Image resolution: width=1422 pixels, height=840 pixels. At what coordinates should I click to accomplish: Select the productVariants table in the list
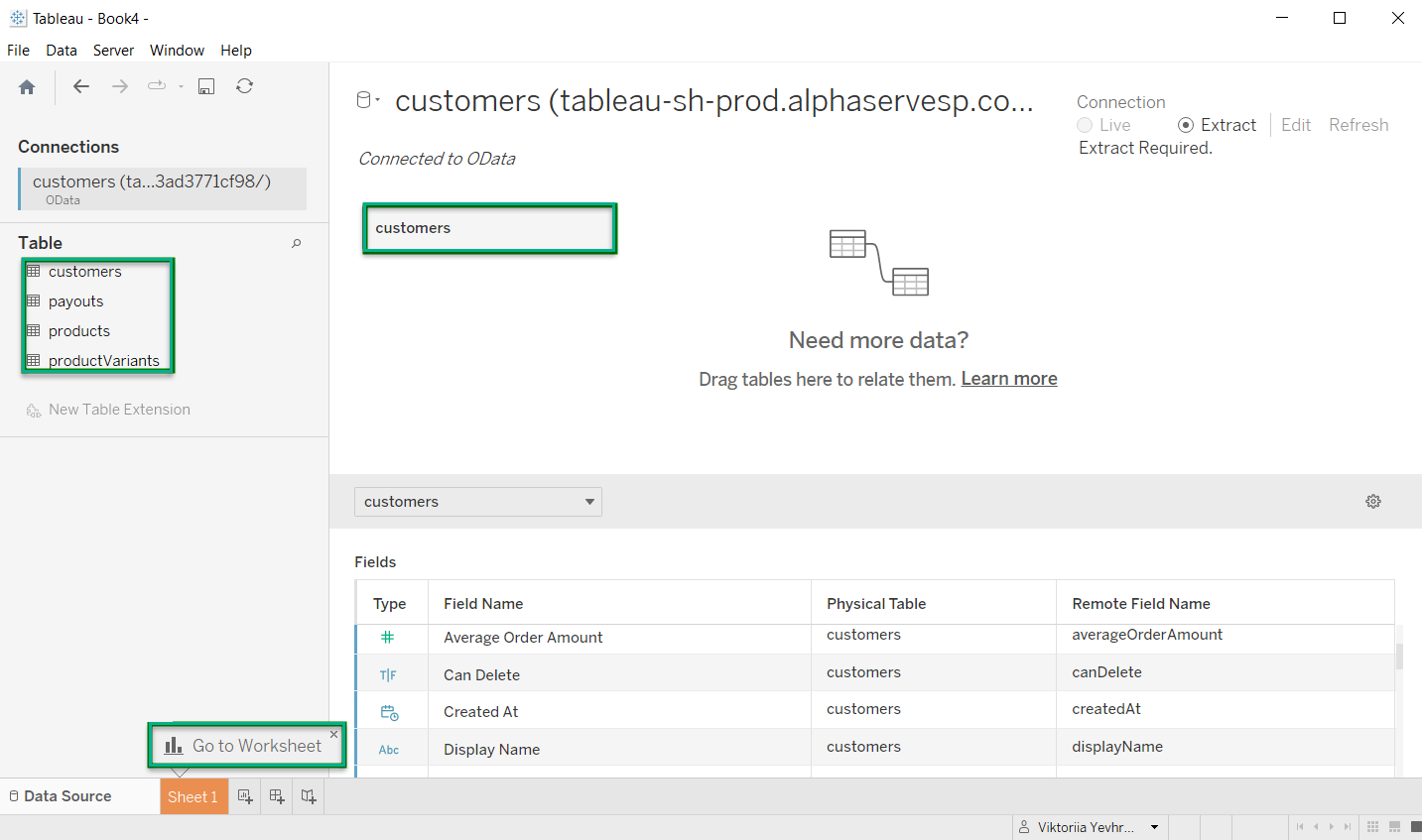point(103,361)
